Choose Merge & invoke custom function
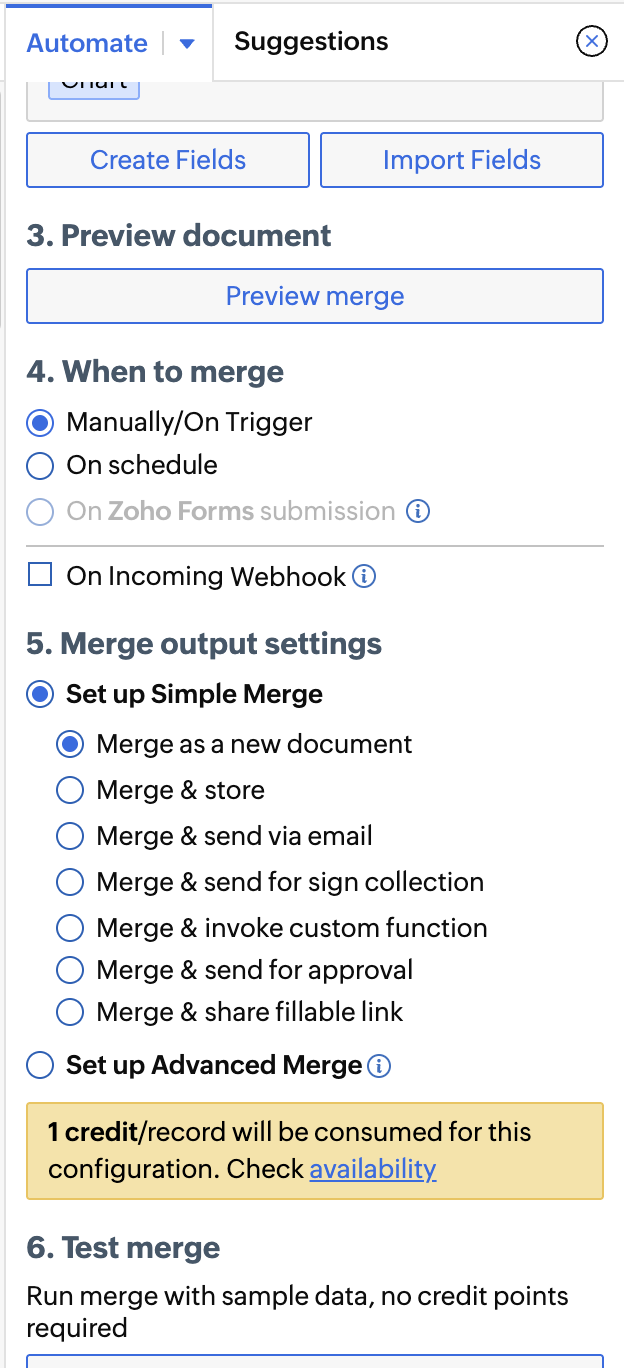624x1368 pixels. pyautogui.click(x=70, y=929)
